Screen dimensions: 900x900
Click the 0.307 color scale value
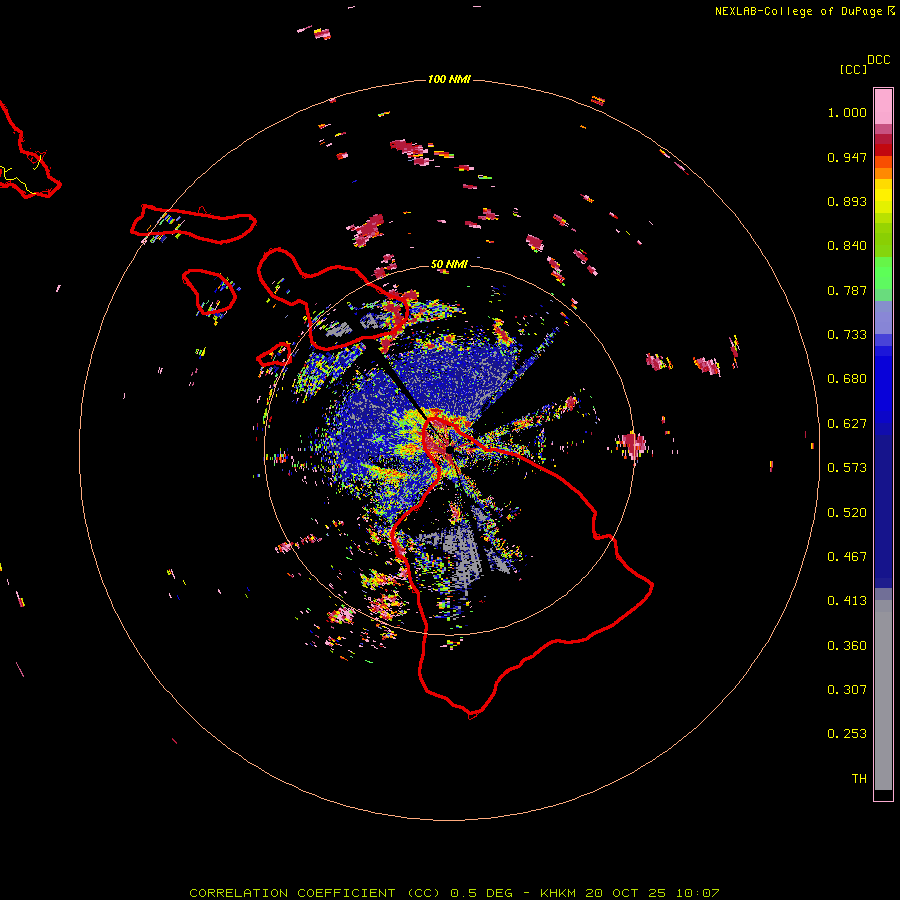tap(847, 690)
